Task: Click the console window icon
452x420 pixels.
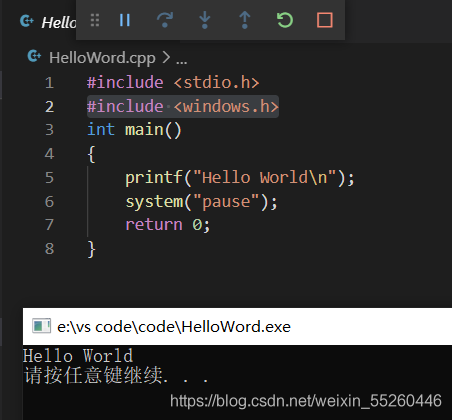Action: (42, 326)
